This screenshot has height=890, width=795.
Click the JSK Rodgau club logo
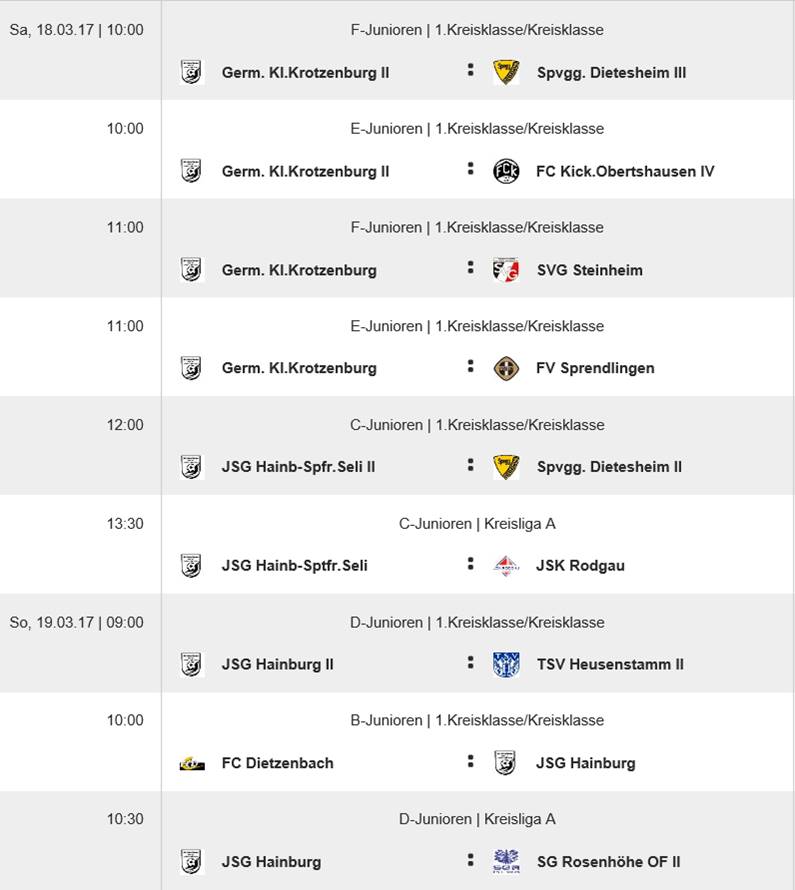click(x=506, y=566)
